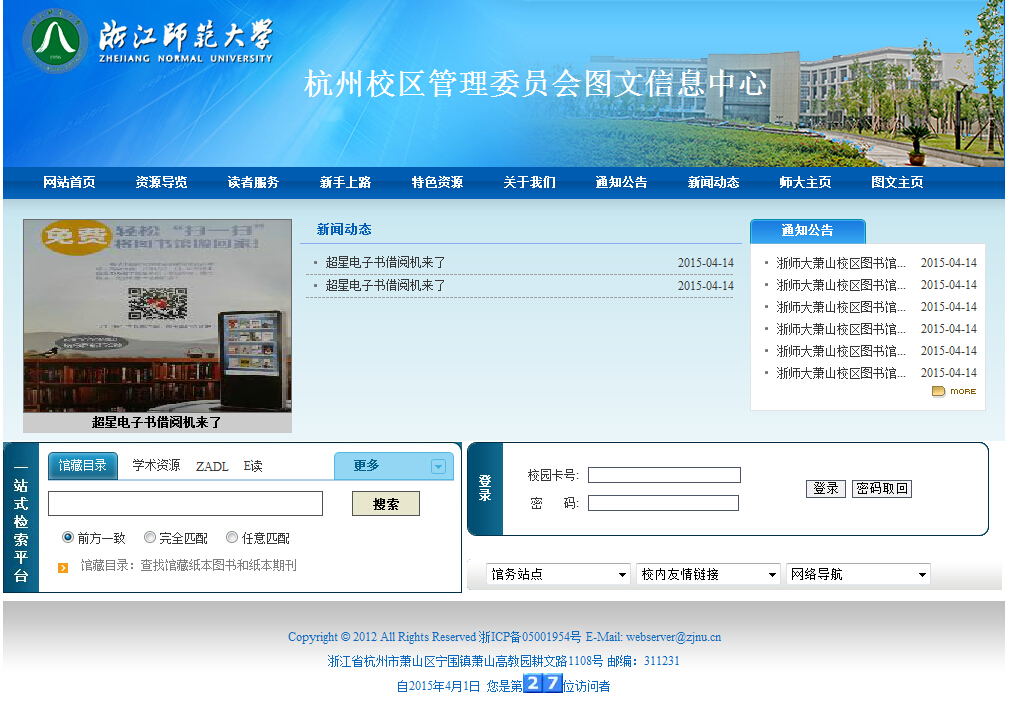The width and height of the screenshot is (1009, 709).
Task: Open 资源导览 in the navigation bar
Action: 161,182
